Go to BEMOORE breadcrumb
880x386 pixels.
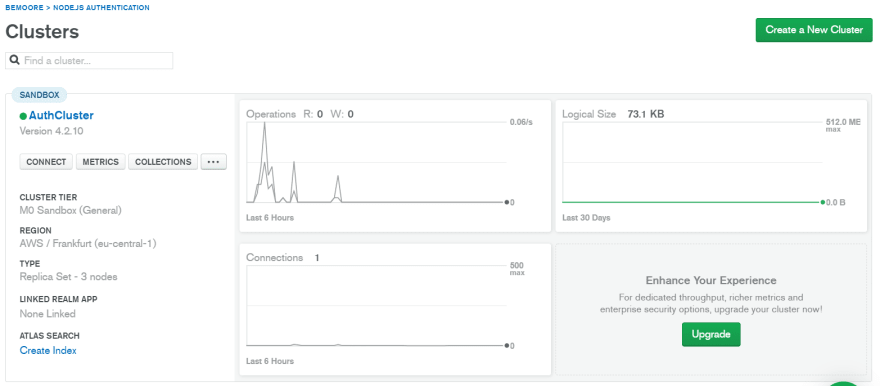pos(24,8)
